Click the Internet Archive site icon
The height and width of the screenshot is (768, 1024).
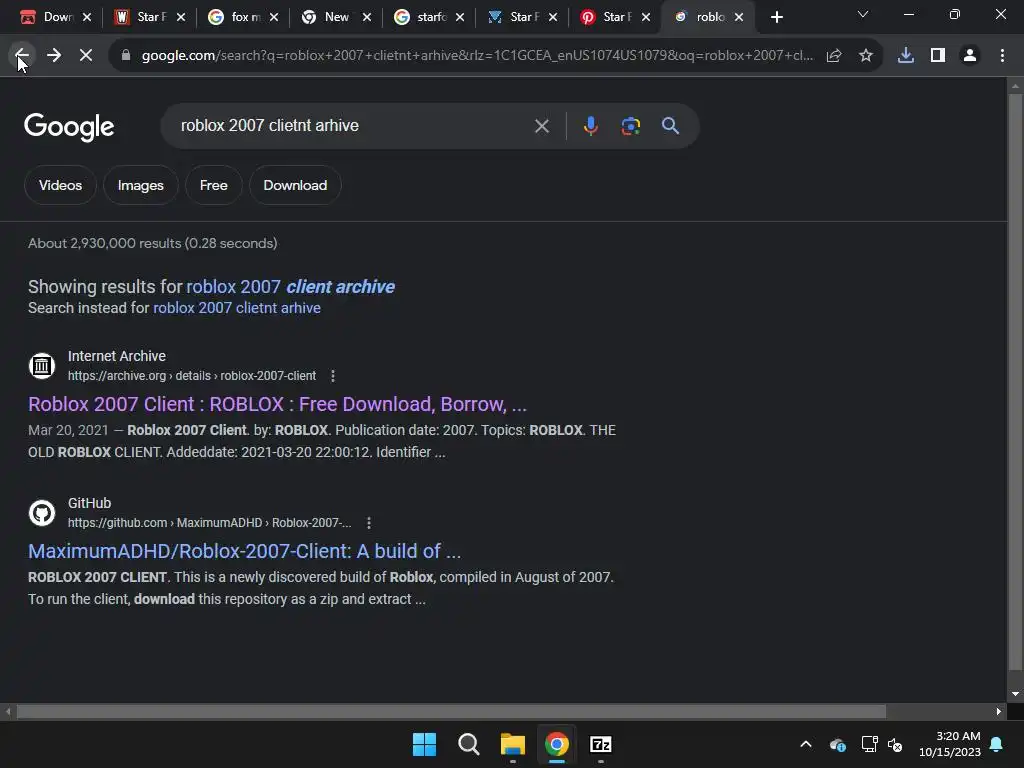tap(42, 366)
